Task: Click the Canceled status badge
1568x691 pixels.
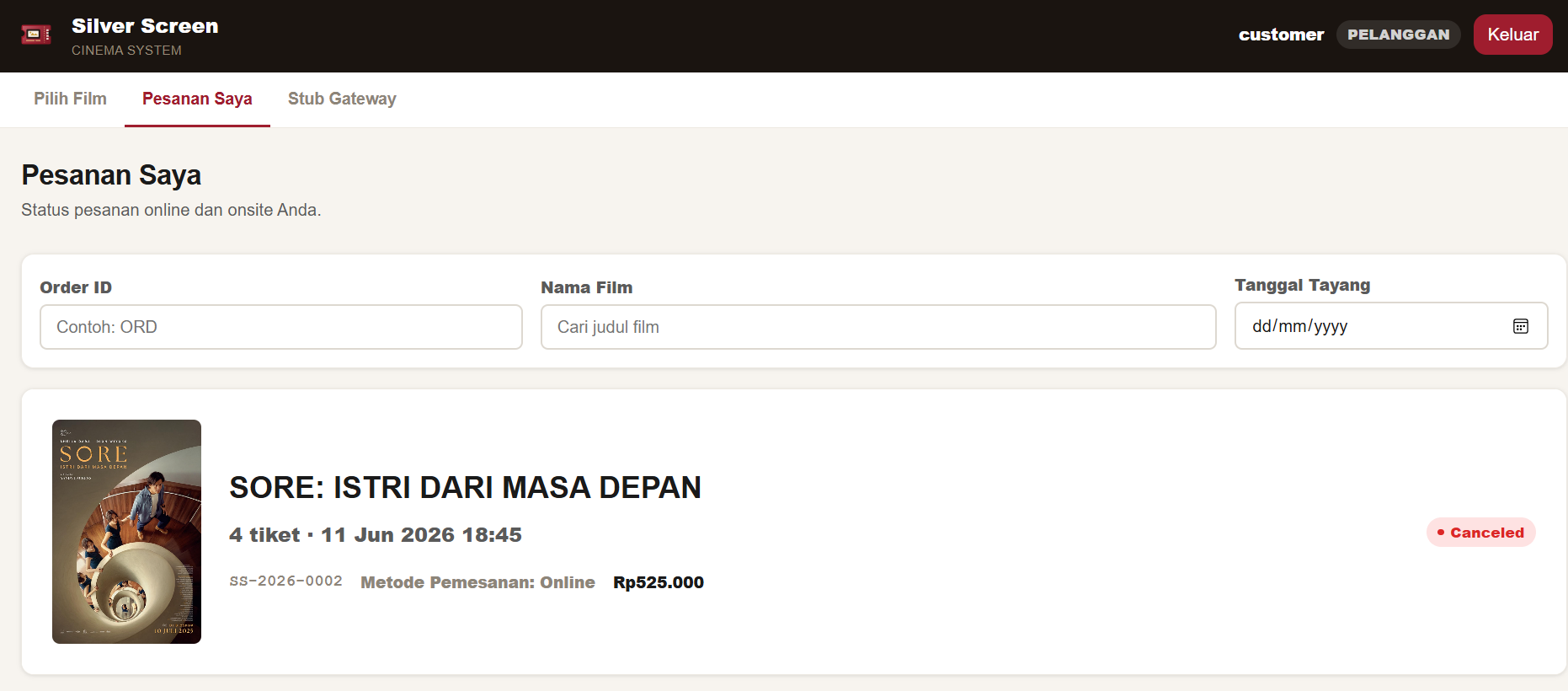Action: pos(1480,533)
